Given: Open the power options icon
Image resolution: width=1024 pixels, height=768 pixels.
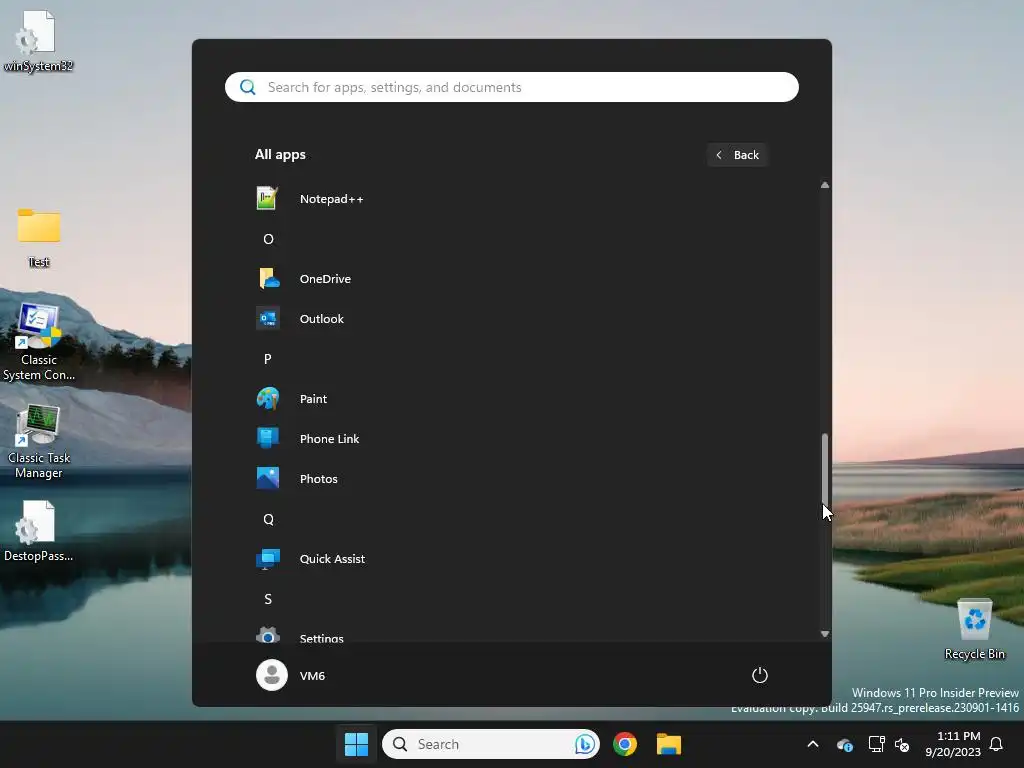Looking at the screenshot, I should 760,675.
